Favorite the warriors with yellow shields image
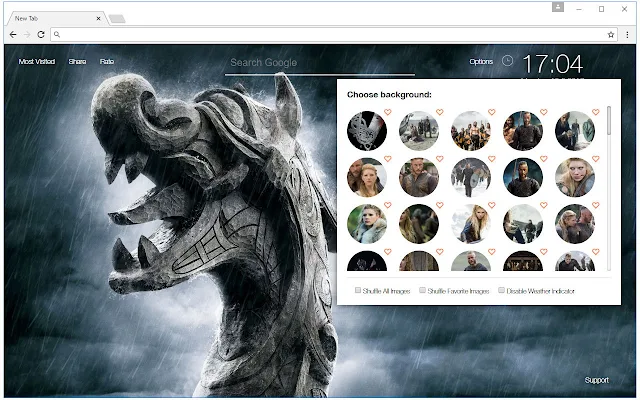Screen dimensions: 640x400 [x=491, y=112]
